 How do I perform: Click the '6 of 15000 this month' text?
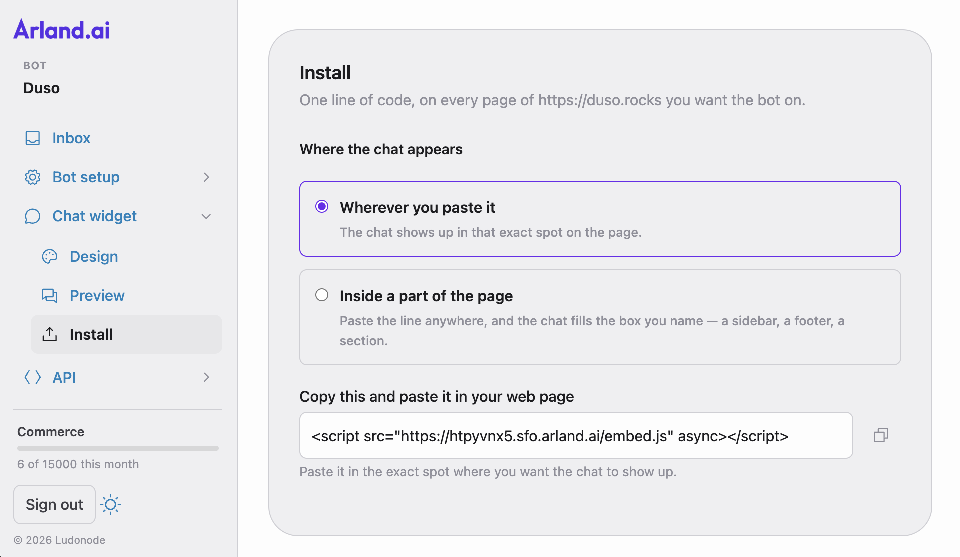click(78, 464)
